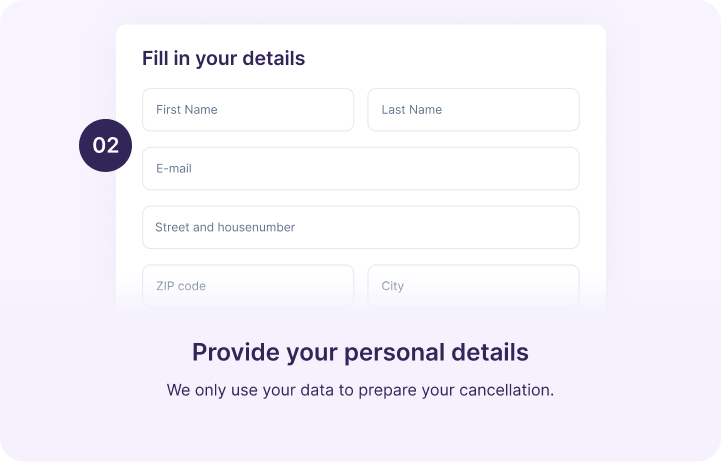Click the purple 02 step badge
721x462 pixels.
point(106,146)
